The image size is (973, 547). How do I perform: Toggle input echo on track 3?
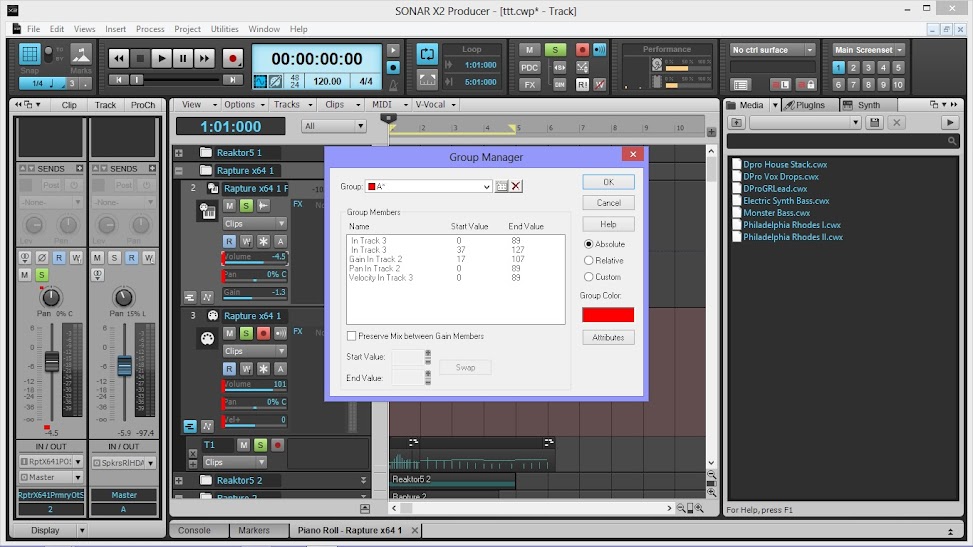[x=280, y=333]
